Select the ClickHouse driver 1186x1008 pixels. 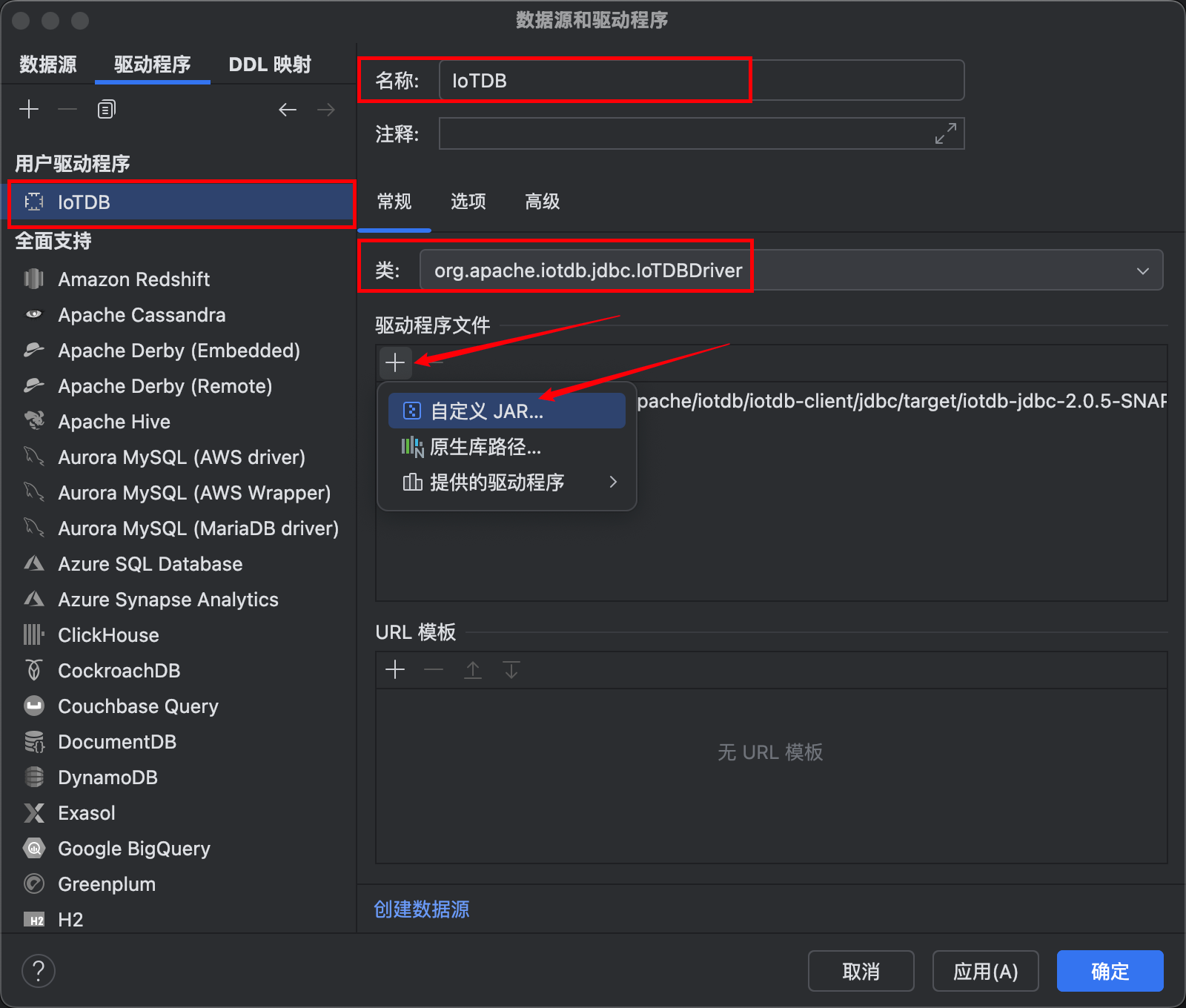pos(108,635)
